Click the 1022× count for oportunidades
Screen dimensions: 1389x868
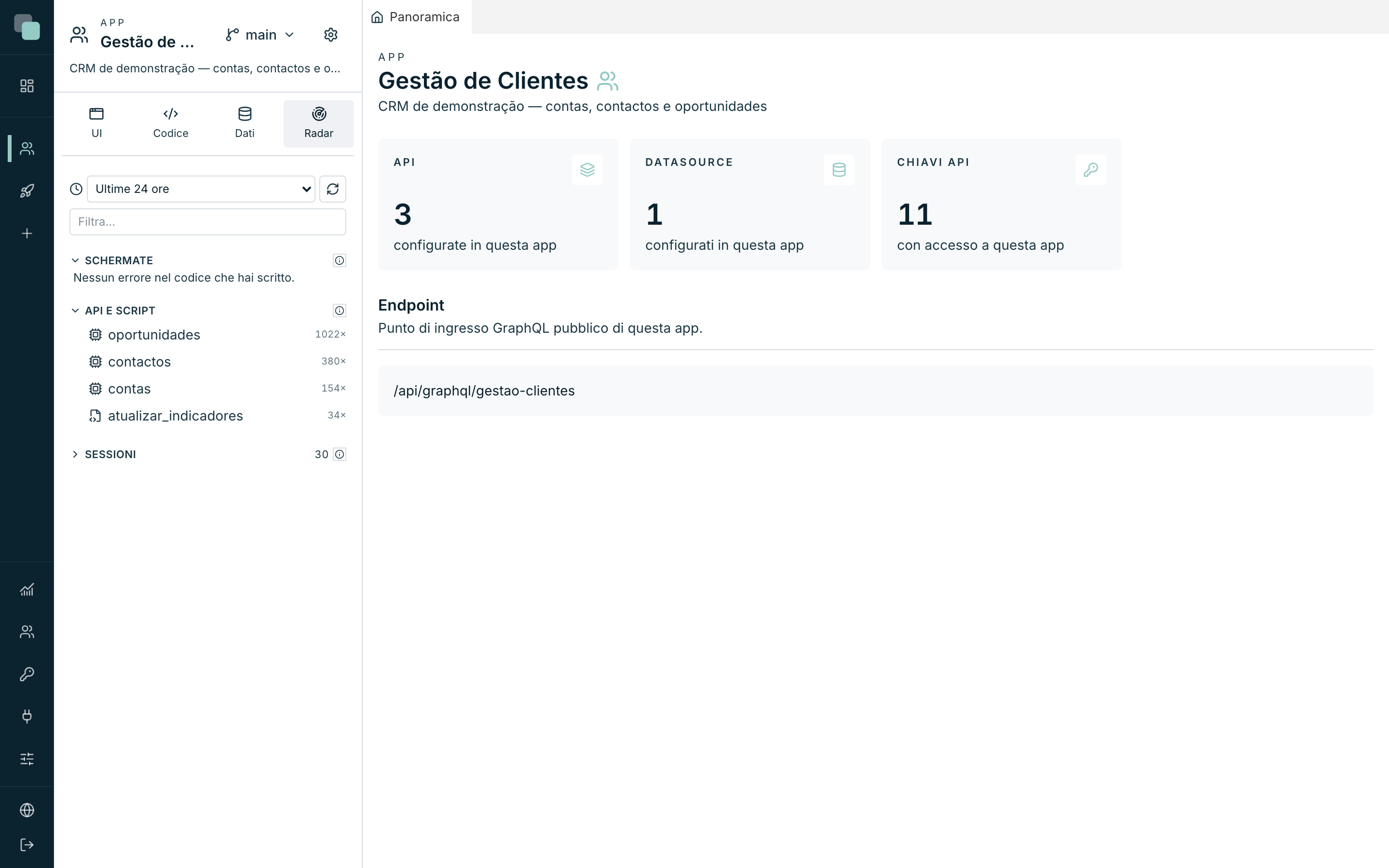coord(330,334)
